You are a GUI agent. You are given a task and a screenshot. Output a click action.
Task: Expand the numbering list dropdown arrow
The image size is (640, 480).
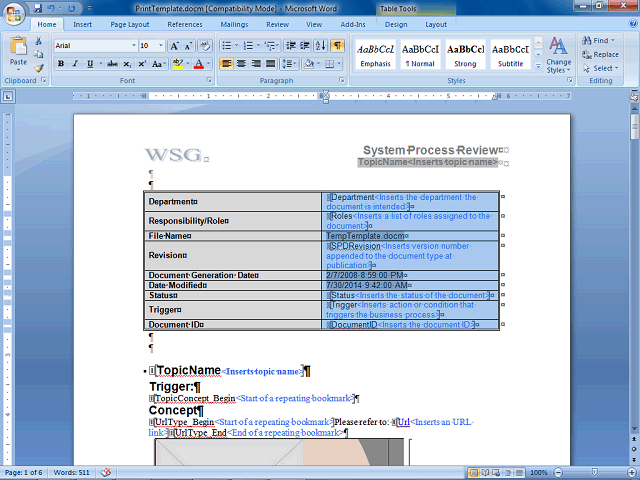click(258, 46)
